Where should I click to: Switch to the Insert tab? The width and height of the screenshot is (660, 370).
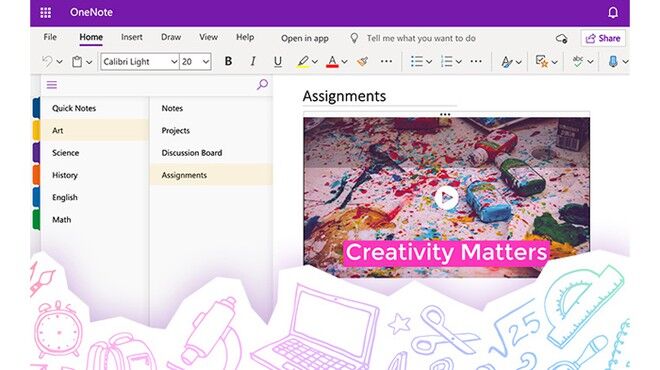coord(132,37)
